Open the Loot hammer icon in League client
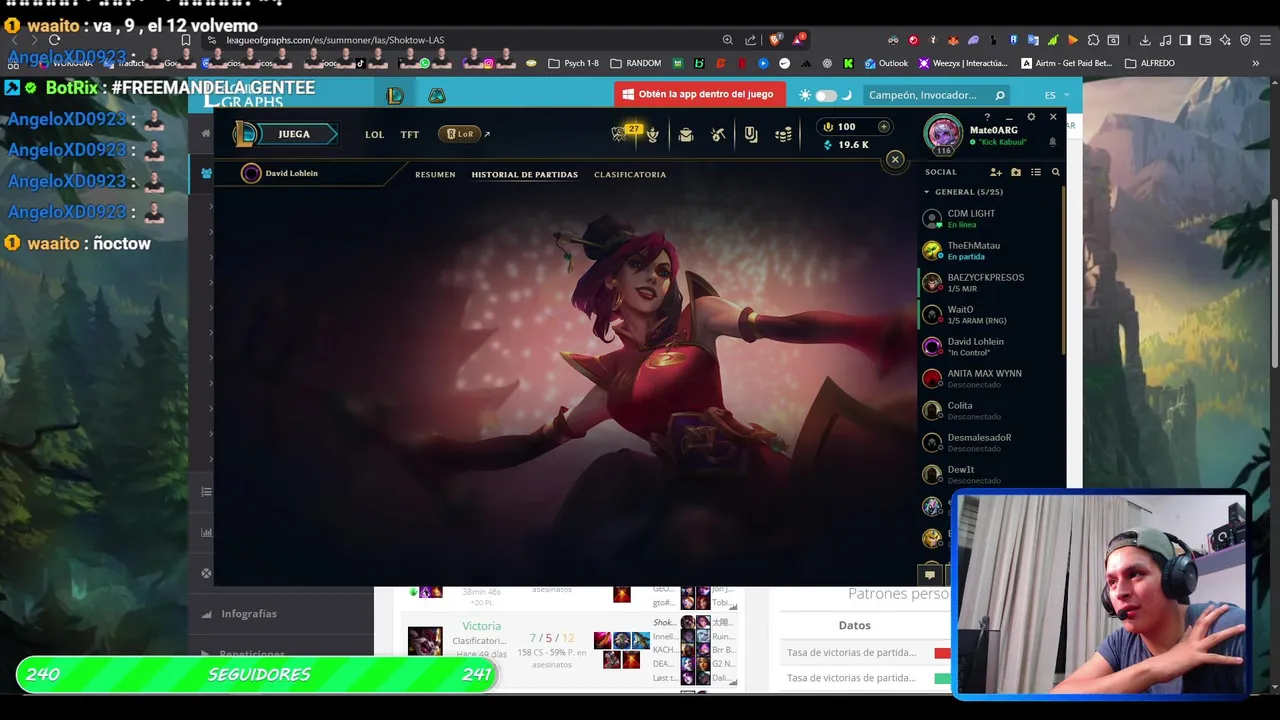 pos(718,134)
